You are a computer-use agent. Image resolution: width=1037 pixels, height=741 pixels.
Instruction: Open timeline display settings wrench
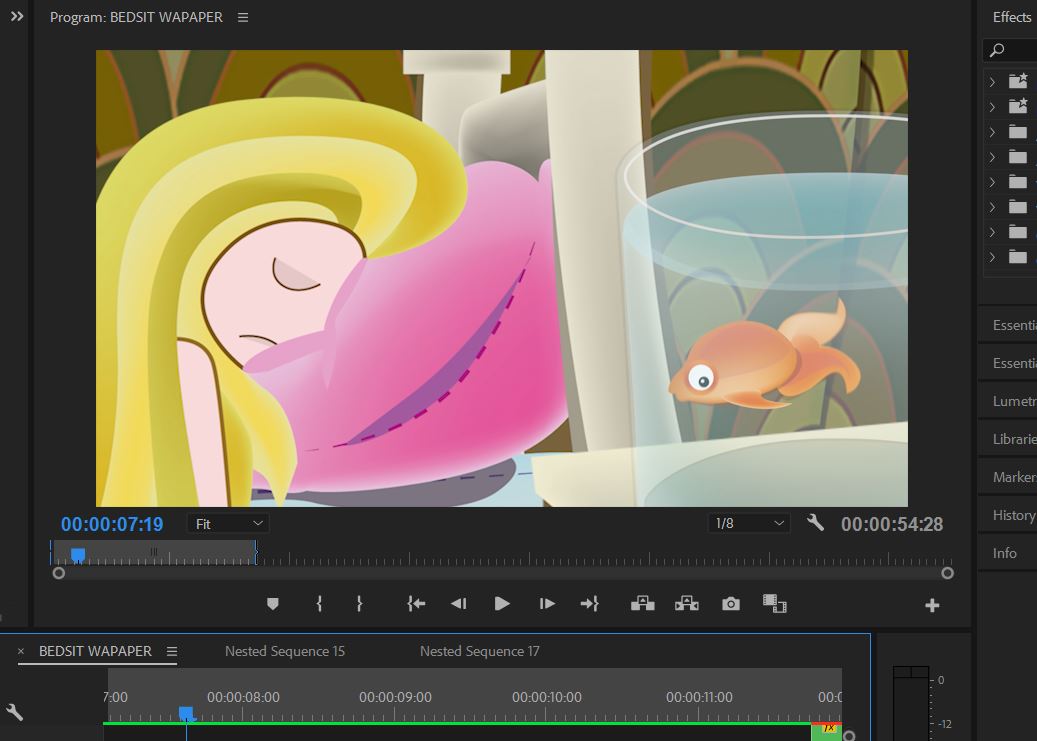pyautogui.click(x=15, y=713)
